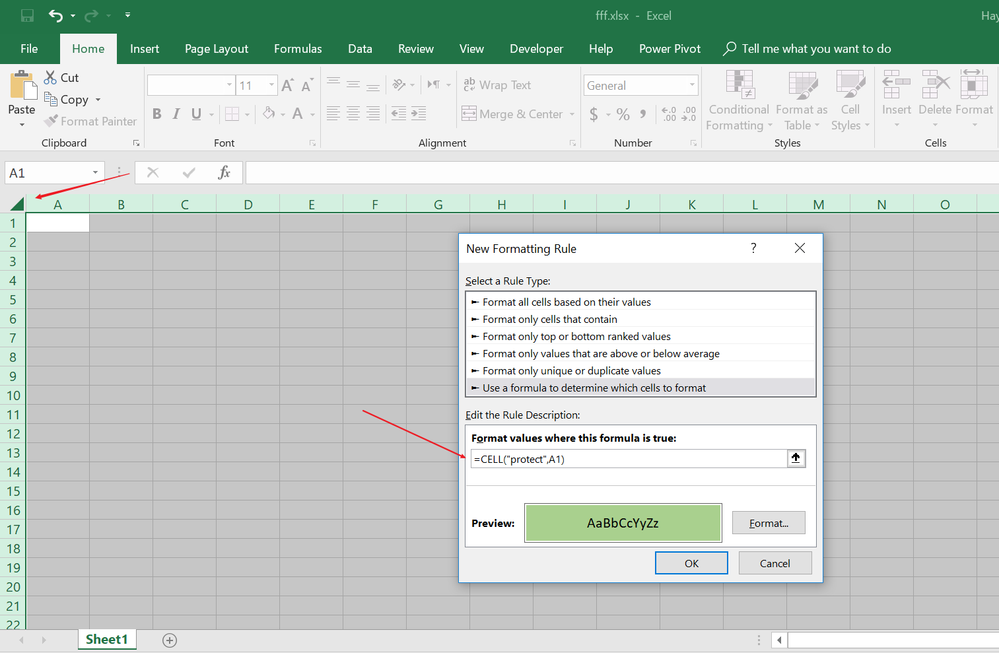The width and height of the screenshot is (999, 653).
Task: Open Format as Table gallery
Action: [x=801, y=101]
